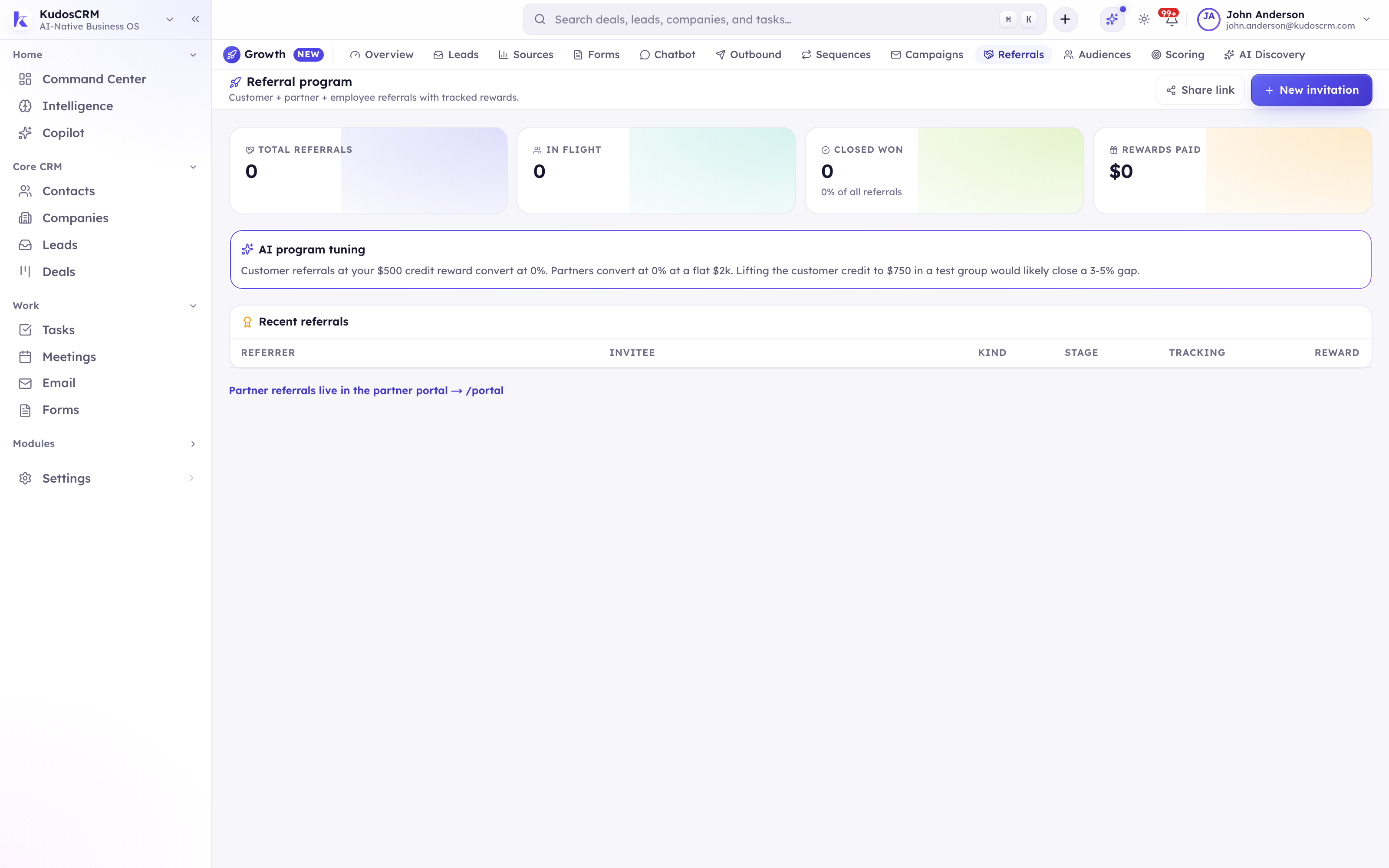Click the Total Referrals card
Screen dimensions: 1389x868
coord(369,171)
